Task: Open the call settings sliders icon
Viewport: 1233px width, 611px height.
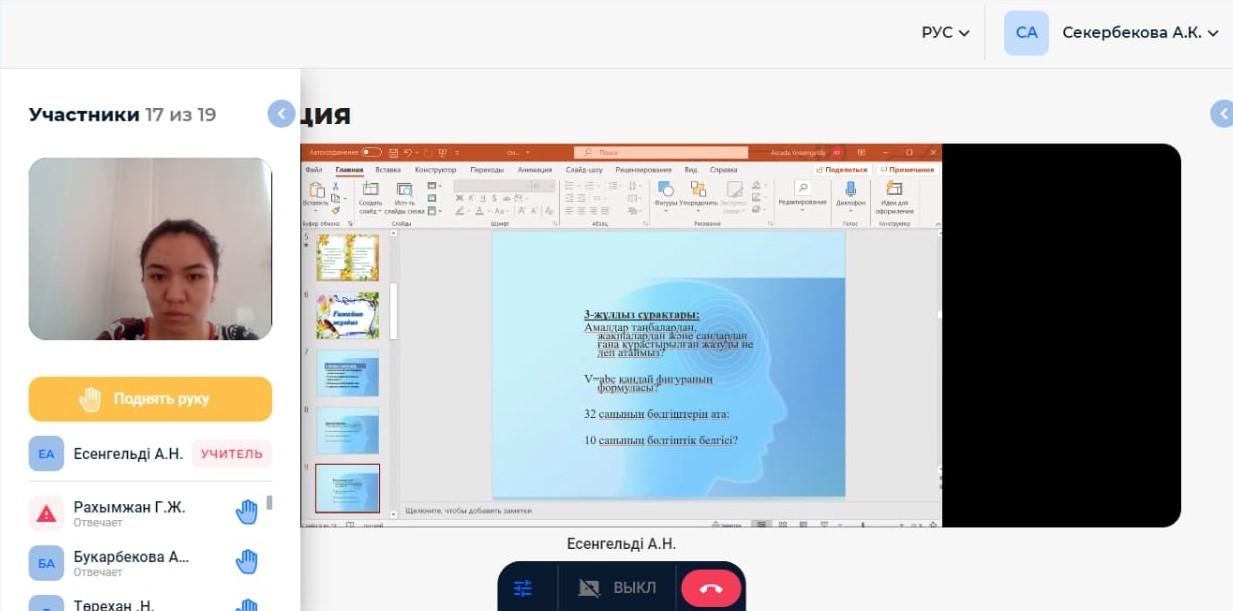Action: pos(523,588)
